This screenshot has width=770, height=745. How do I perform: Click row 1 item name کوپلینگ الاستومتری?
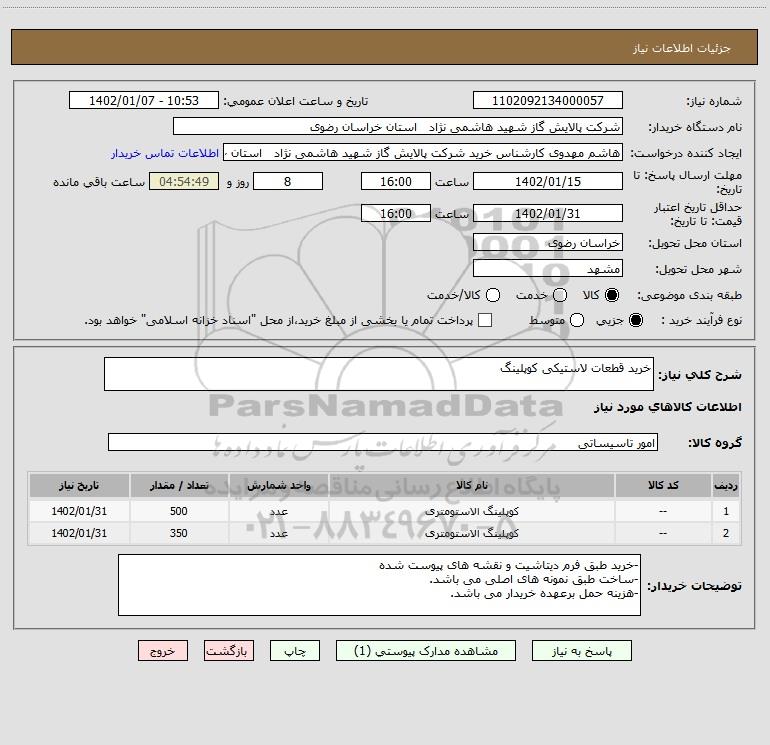pos(471,511)
